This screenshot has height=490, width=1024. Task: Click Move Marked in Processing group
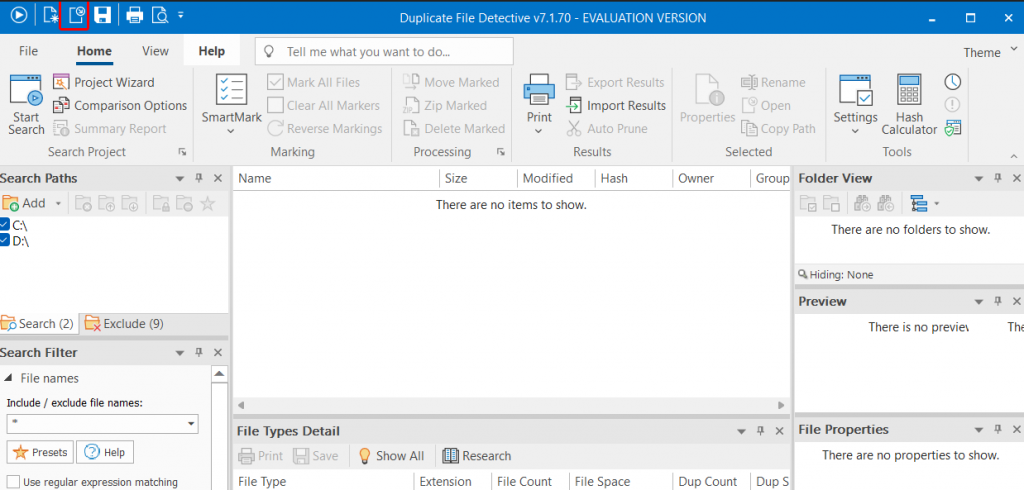tap(451, 82)
